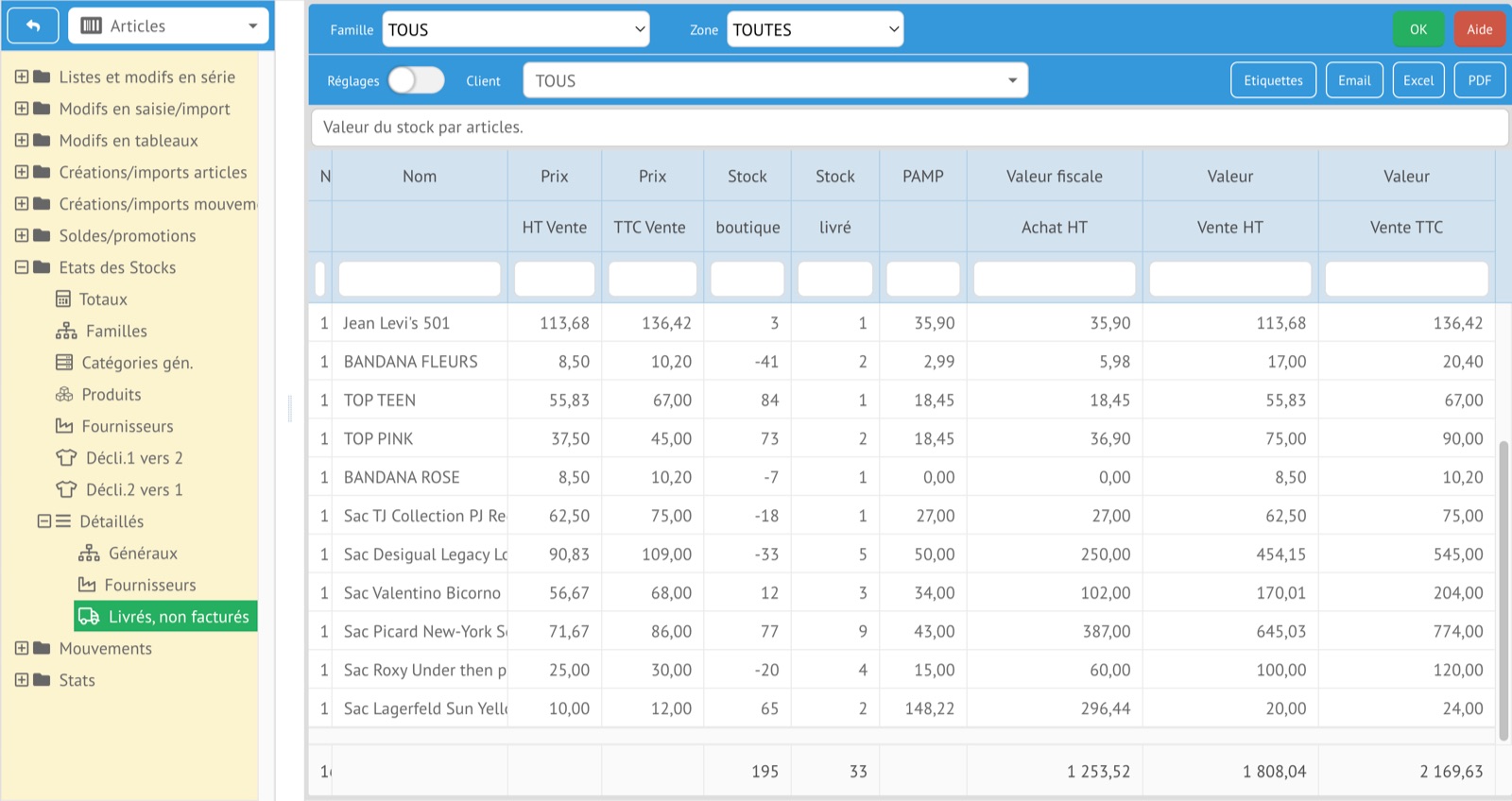Collapse the Détaillés section
1512x801 pixels.
click(x=43, y=521)
